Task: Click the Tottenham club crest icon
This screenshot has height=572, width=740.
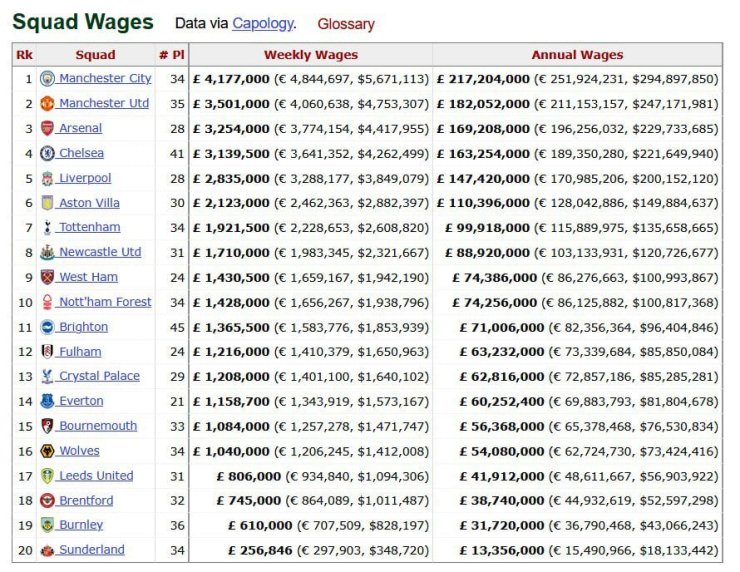Action: [47, 228]
